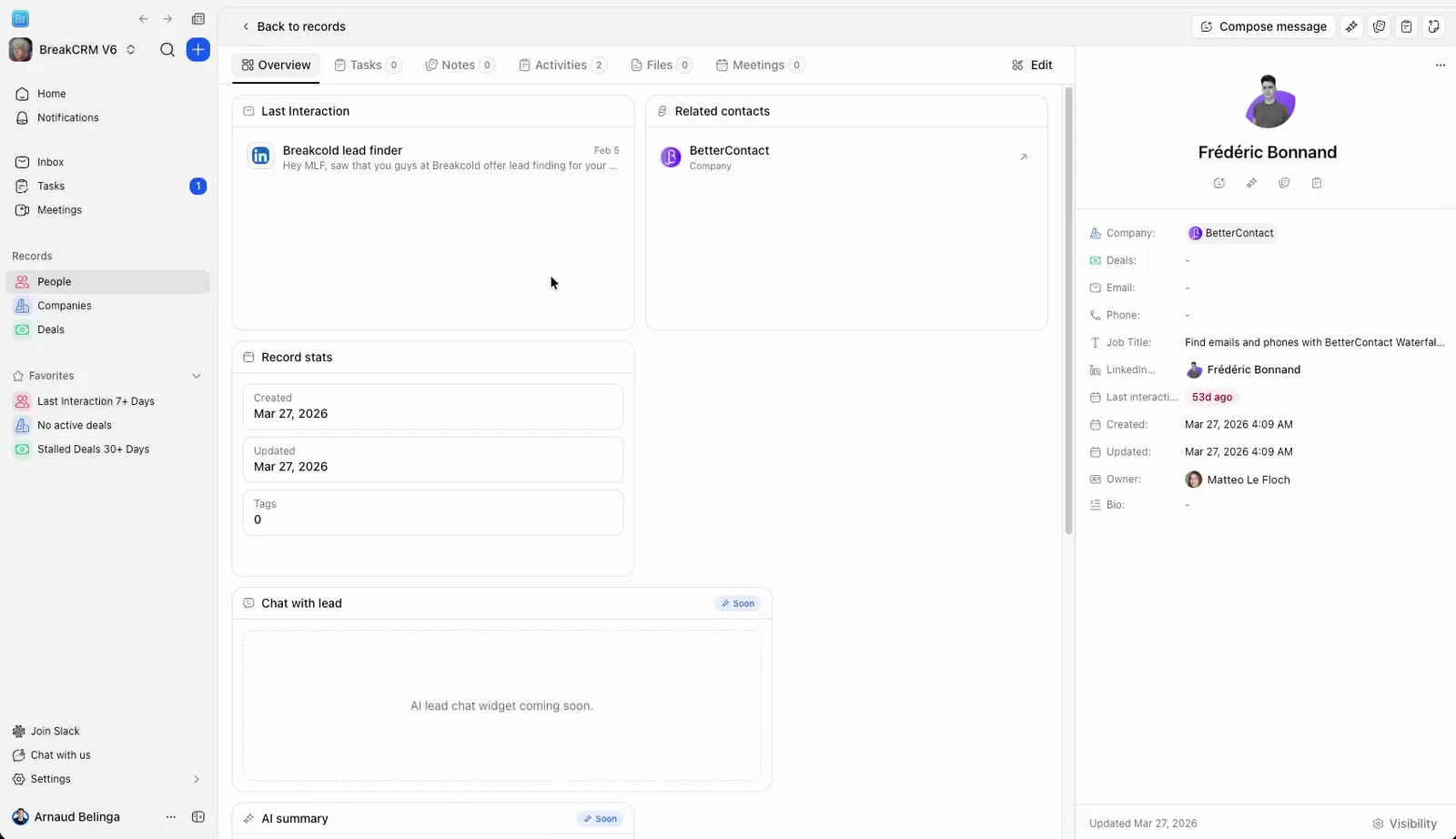
Task: Go forward using the right arrow navigation icon
Action: tap(167, 19)
